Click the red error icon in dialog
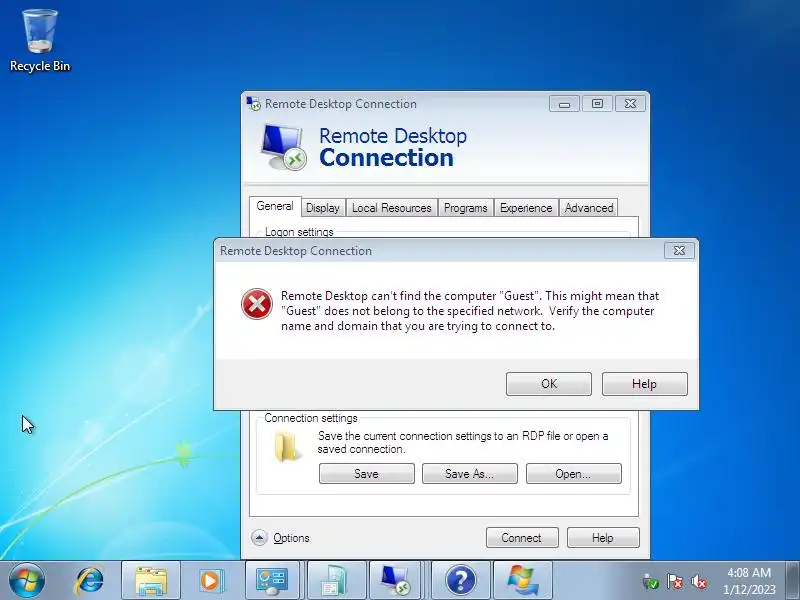800x600 pixels. click(257, 304)
